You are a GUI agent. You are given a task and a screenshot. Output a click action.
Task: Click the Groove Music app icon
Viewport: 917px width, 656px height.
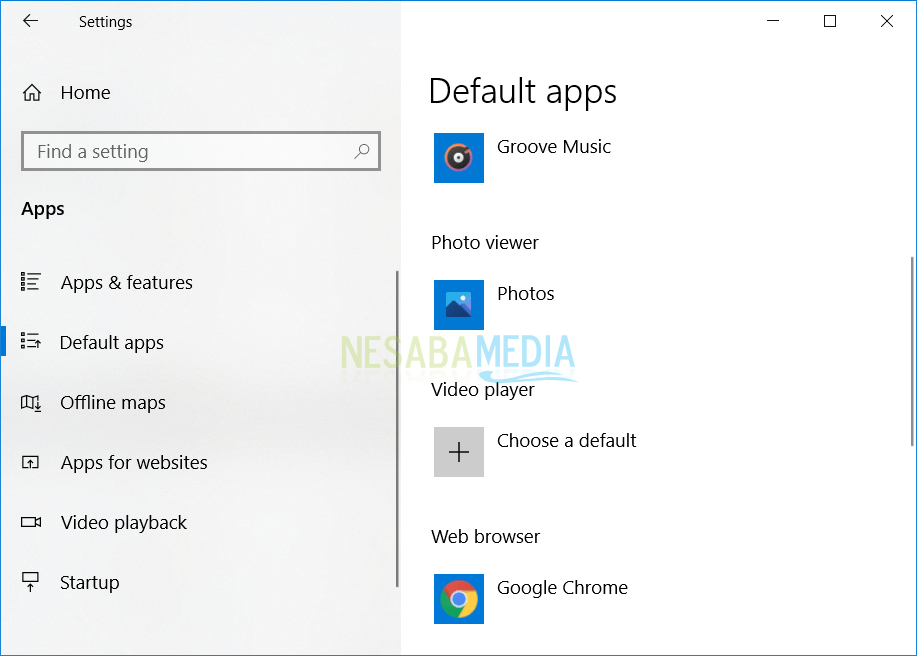[458, 158]
